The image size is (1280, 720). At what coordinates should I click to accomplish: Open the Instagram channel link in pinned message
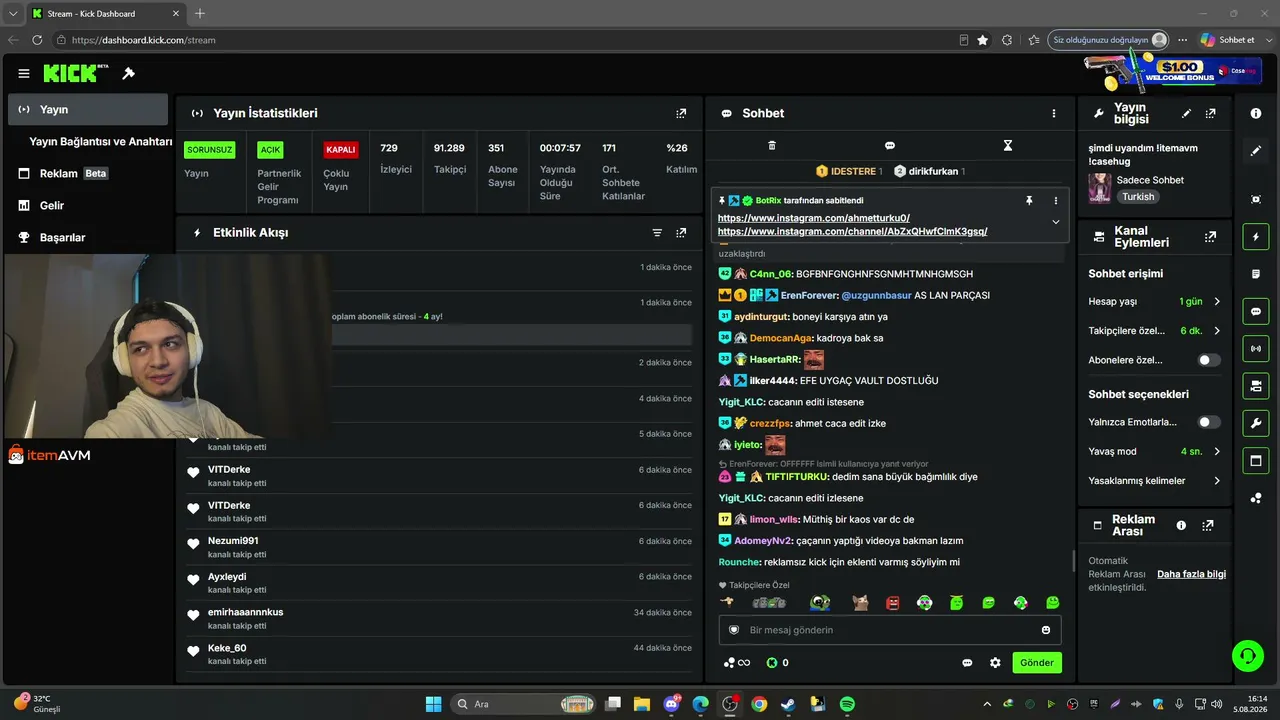853,231
